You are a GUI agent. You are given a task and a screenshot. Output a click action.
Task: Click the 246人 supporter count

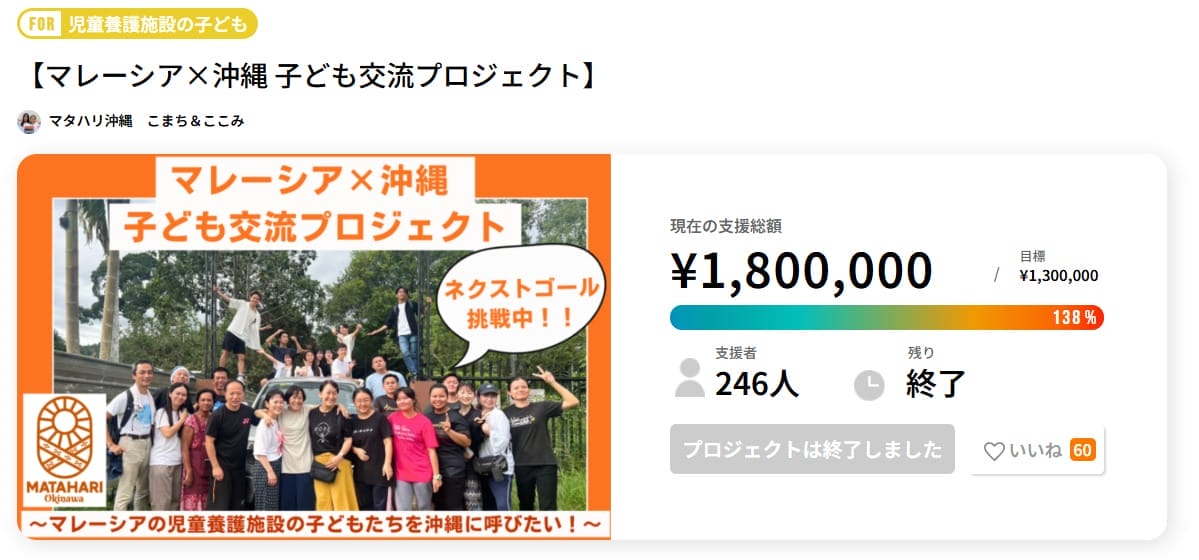(757, 383)
